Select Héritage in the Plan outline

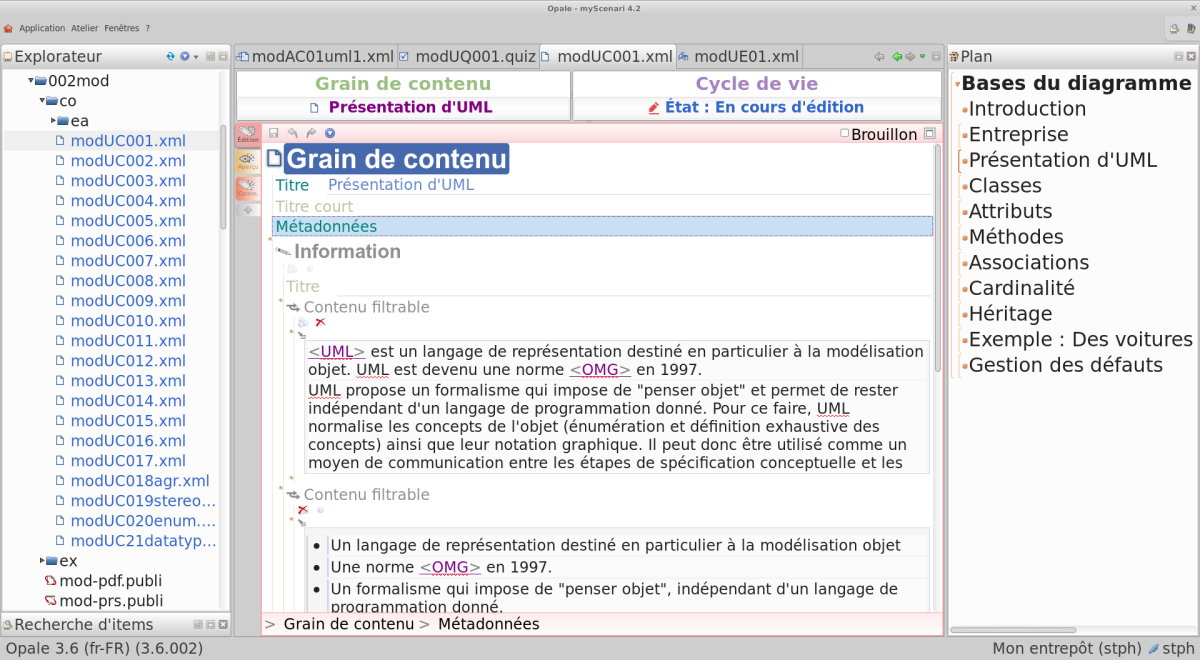[1010, 314]
